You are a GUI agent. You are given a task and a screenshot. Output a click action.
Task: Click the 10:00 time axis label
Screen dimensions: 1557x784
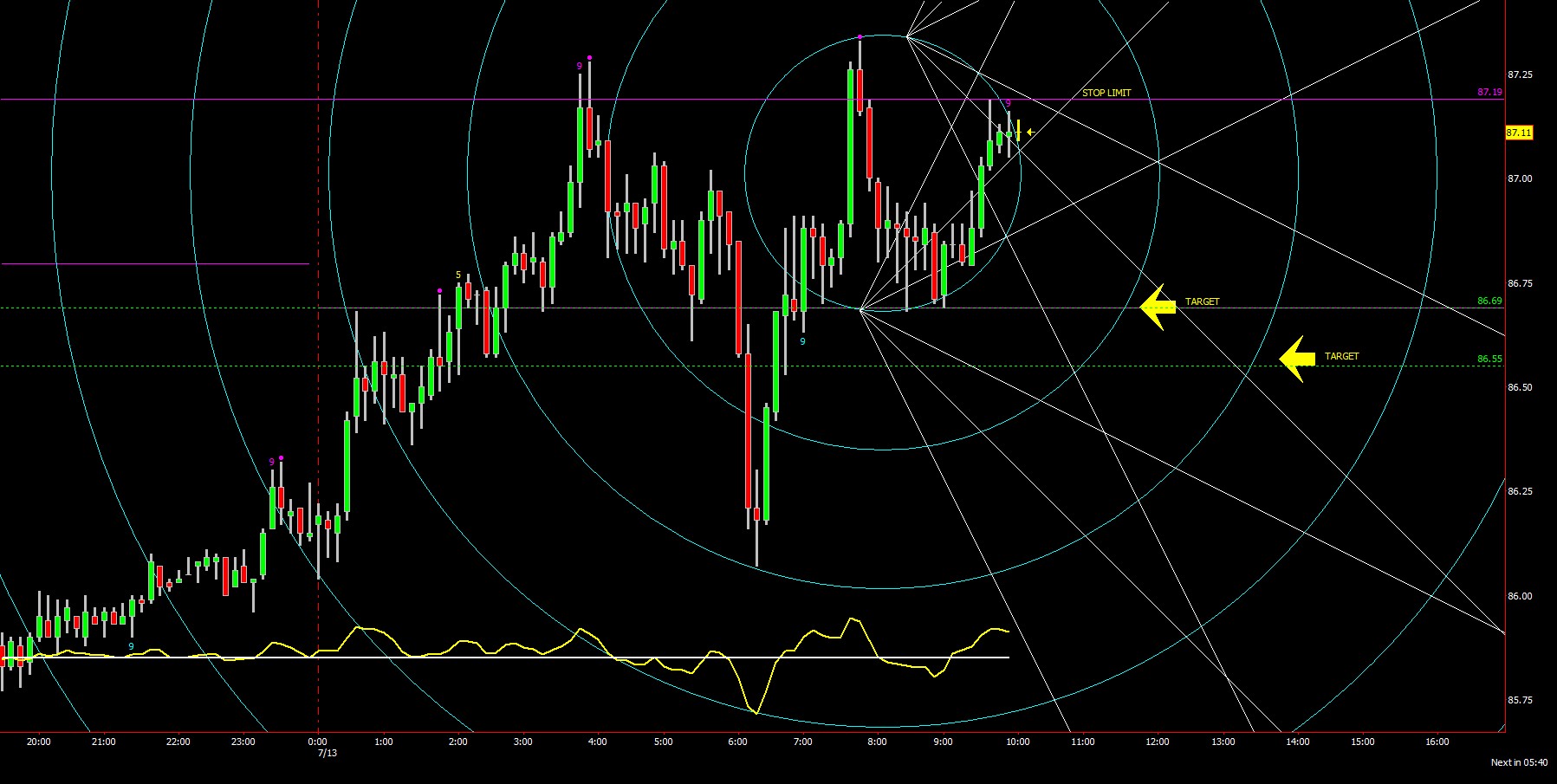click(1017, 742)
